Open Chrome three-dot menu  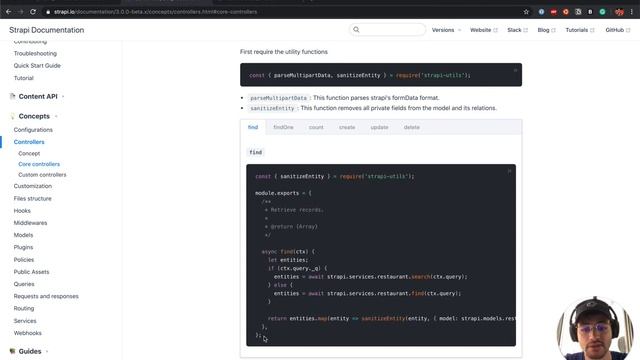click(631, 12)
